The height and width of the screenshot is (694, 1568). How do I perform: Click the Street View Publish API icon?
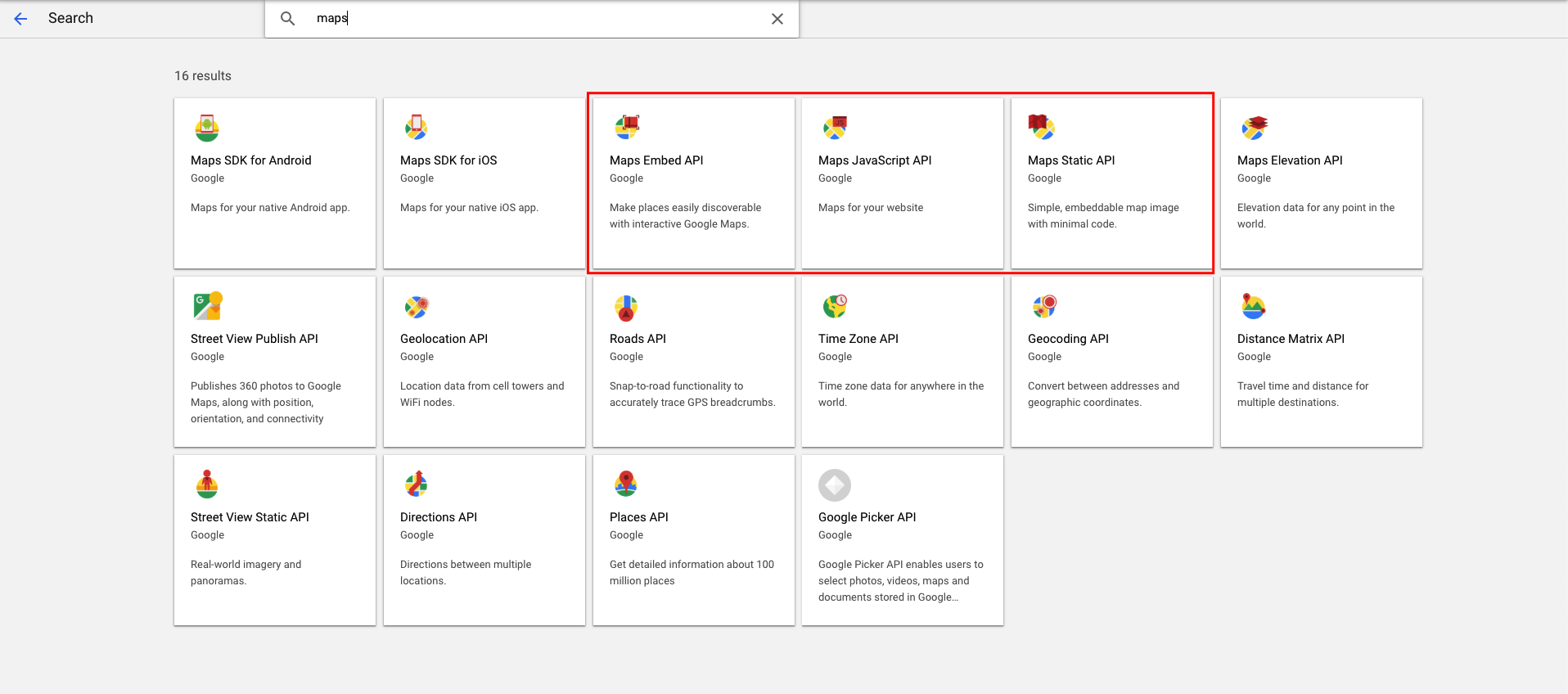[x=207, y=306]
